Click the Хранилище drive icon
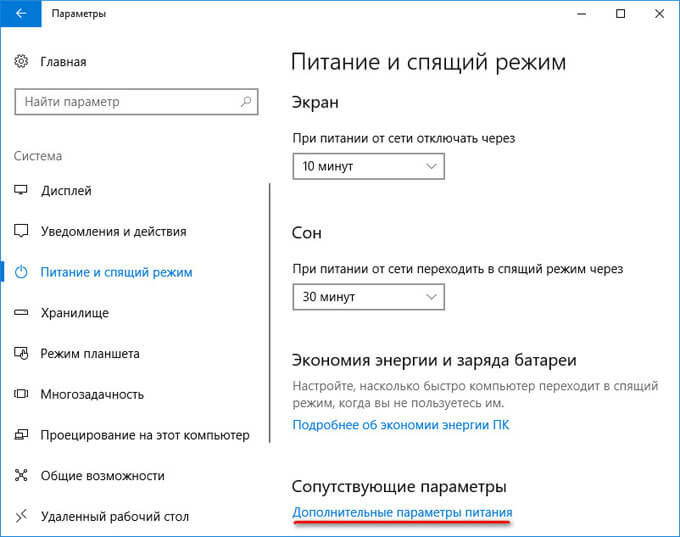Image resolution: width=680 pixels, height=537 pixels. click(x=21, y=312)
